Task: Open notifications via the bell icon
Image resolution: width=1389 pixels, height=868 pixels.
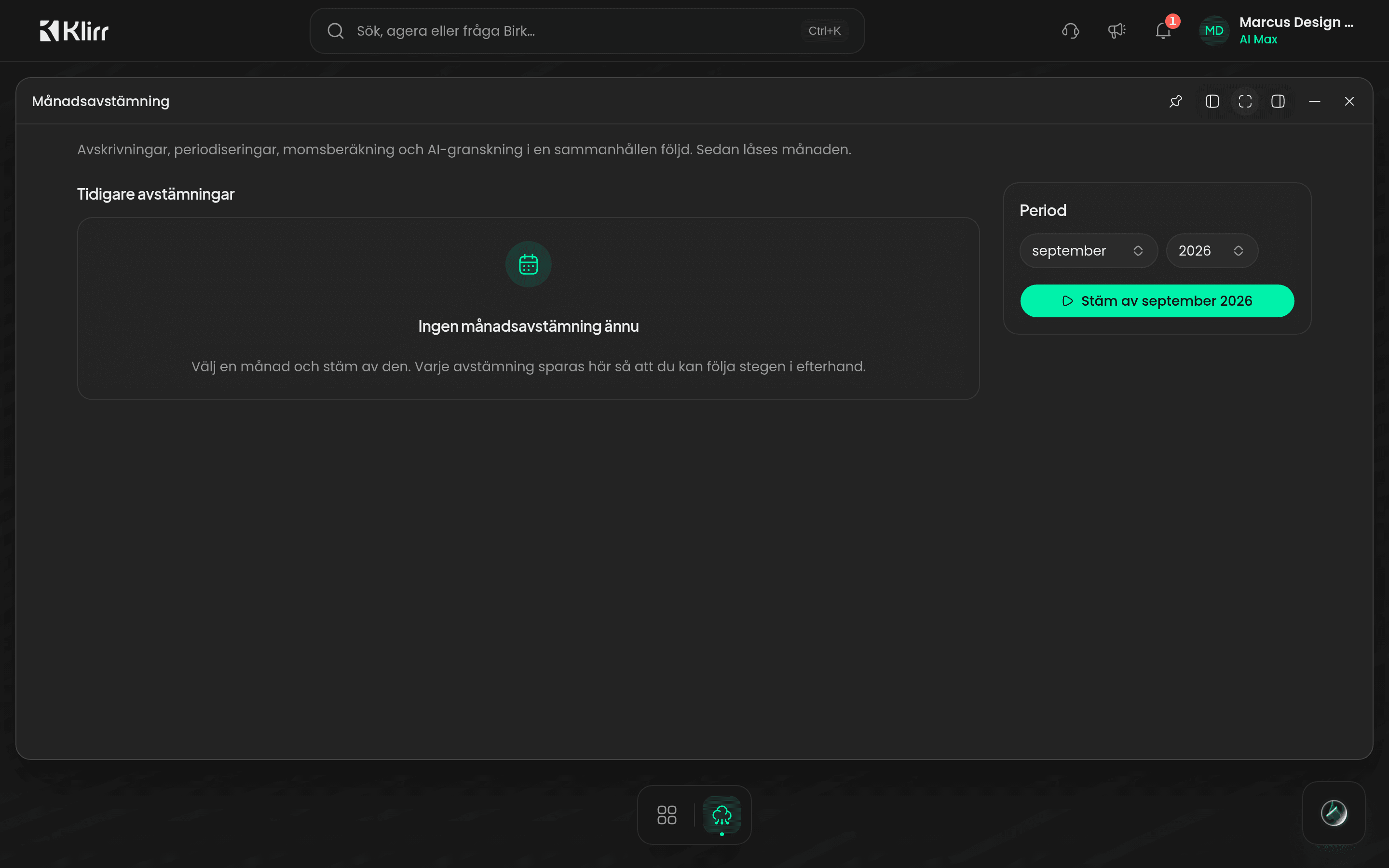Action: (1163, 31)
